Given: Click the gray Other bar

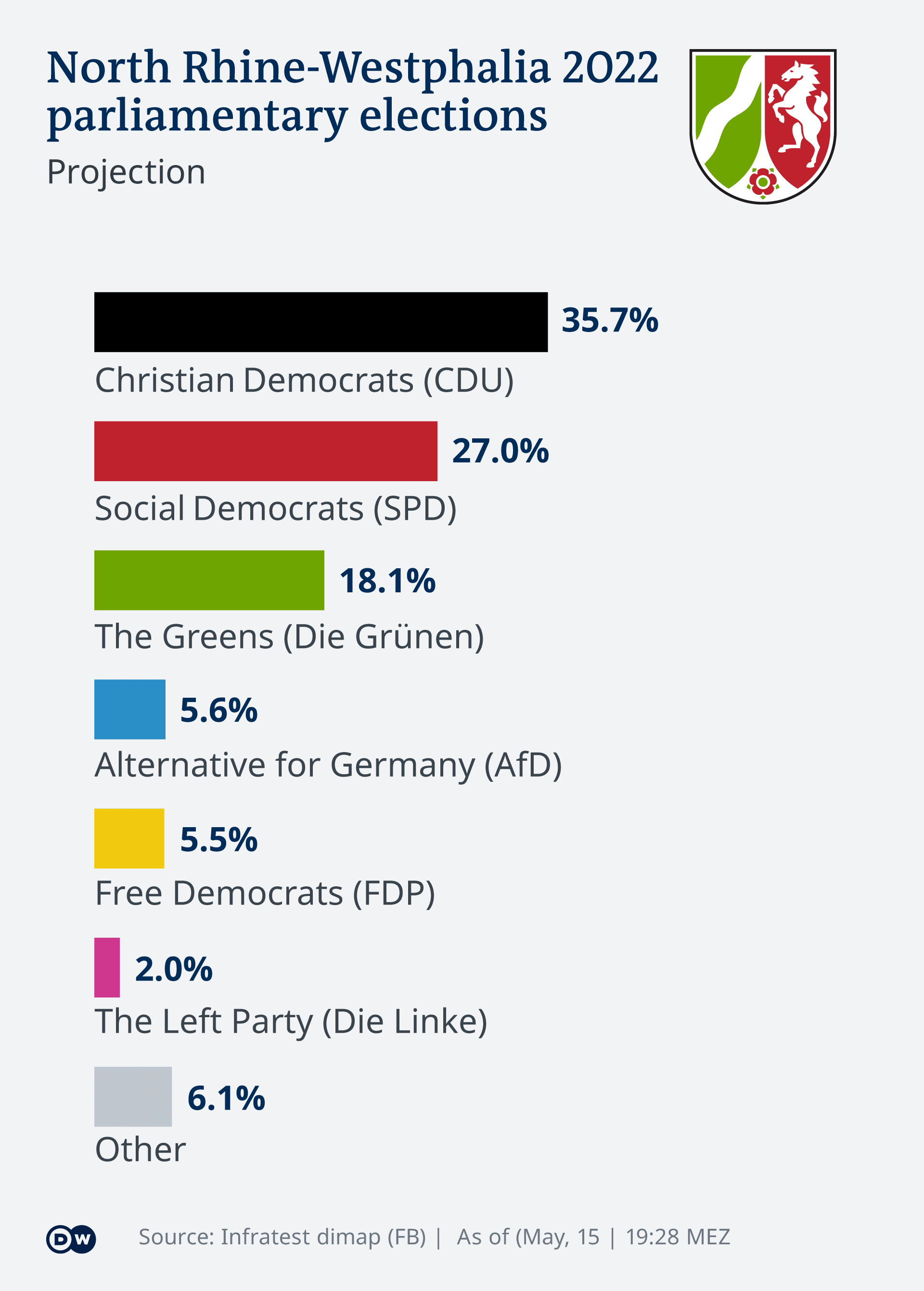Looking at the screenshot, I should [x=132, y=1097].
